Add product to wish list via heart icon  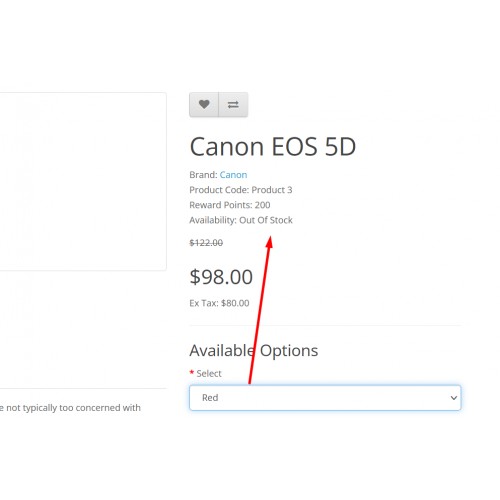point(204,105)
